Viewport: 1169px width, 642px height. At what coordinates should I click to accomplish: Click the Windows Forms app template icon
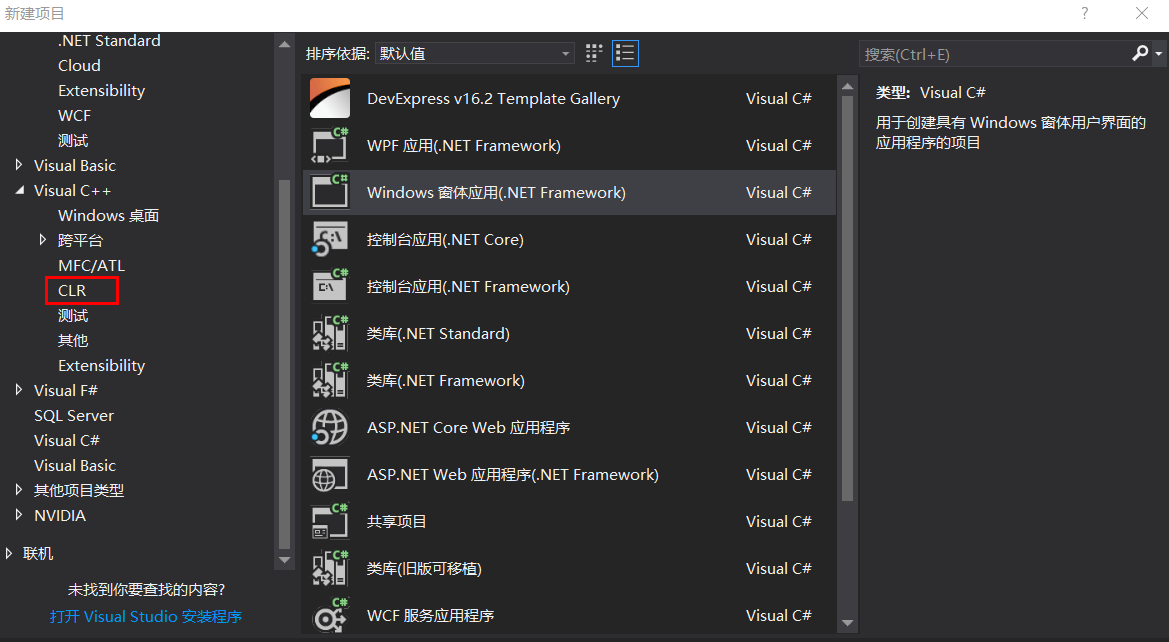[x=330, y=192]
